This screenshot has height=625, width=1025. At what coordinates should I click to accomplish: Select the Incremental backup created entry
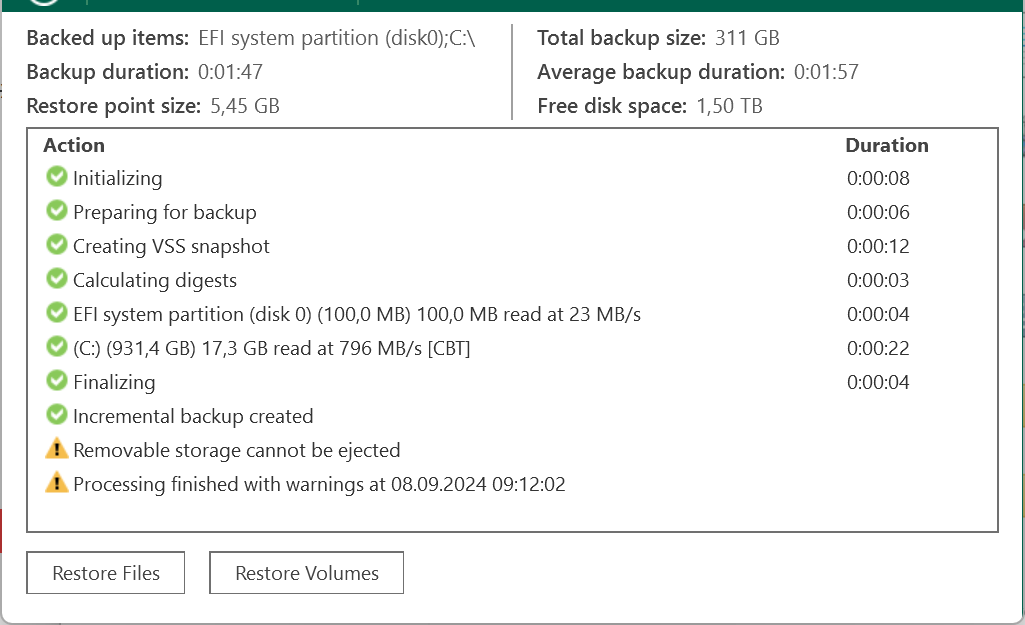193,416
